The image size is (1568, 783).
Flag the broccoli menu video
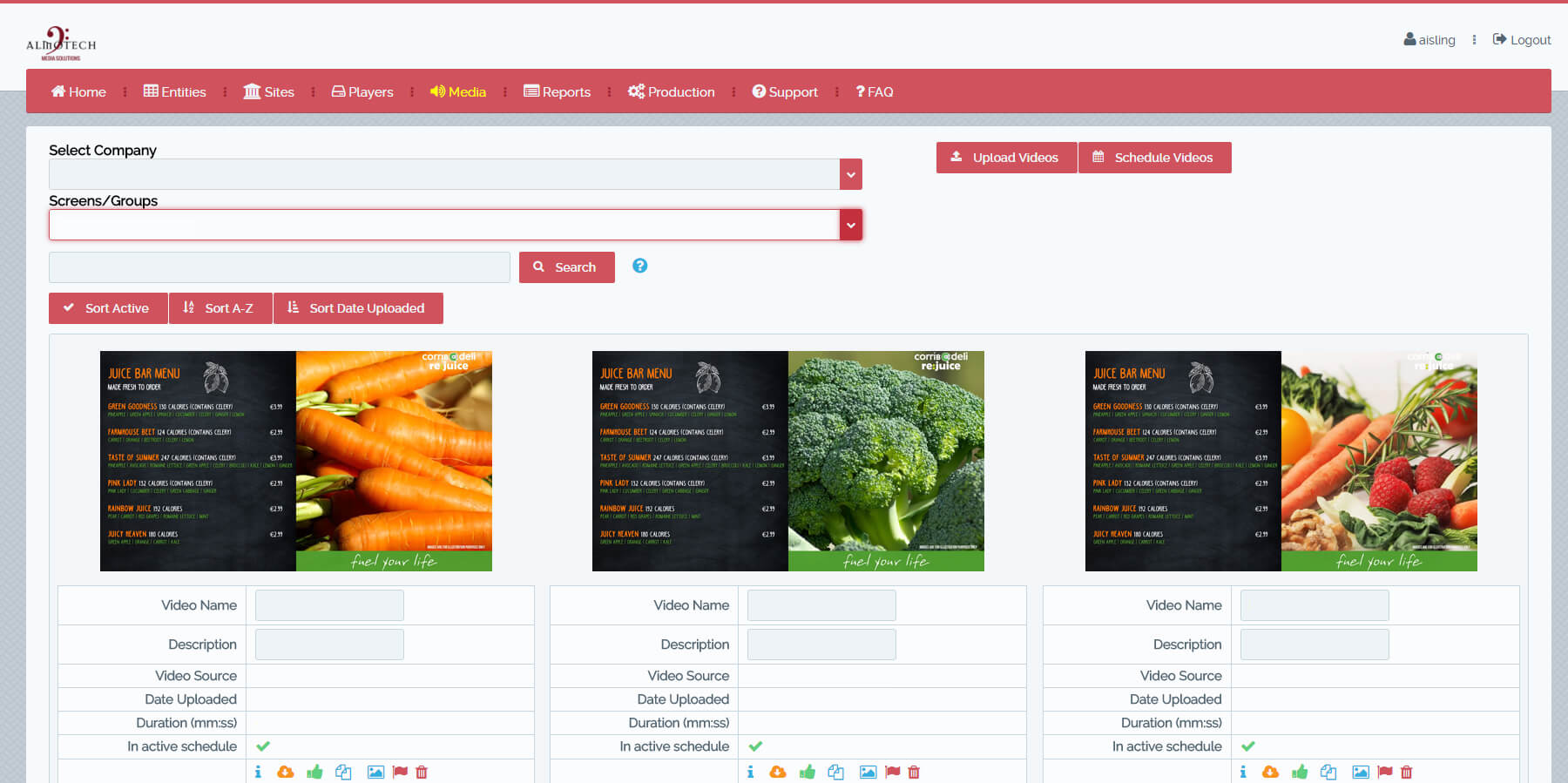pyautogui.click(x=892, y=772)
